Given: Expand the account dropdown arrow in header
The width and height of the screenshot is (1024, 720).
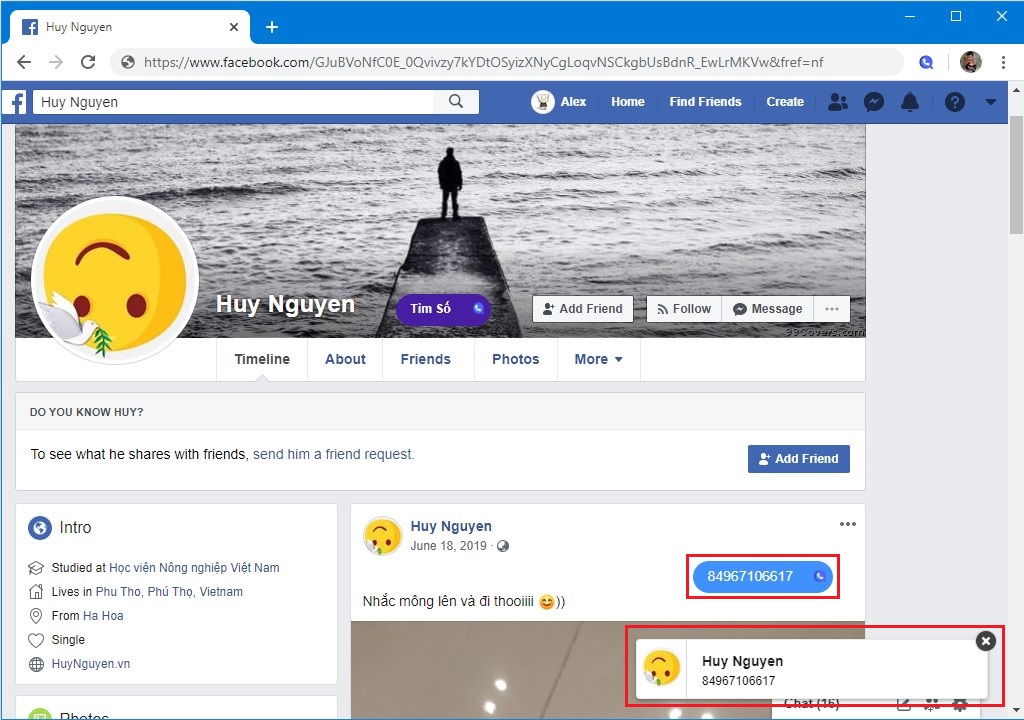Looking at the screenshot, I should pos(991,102).
